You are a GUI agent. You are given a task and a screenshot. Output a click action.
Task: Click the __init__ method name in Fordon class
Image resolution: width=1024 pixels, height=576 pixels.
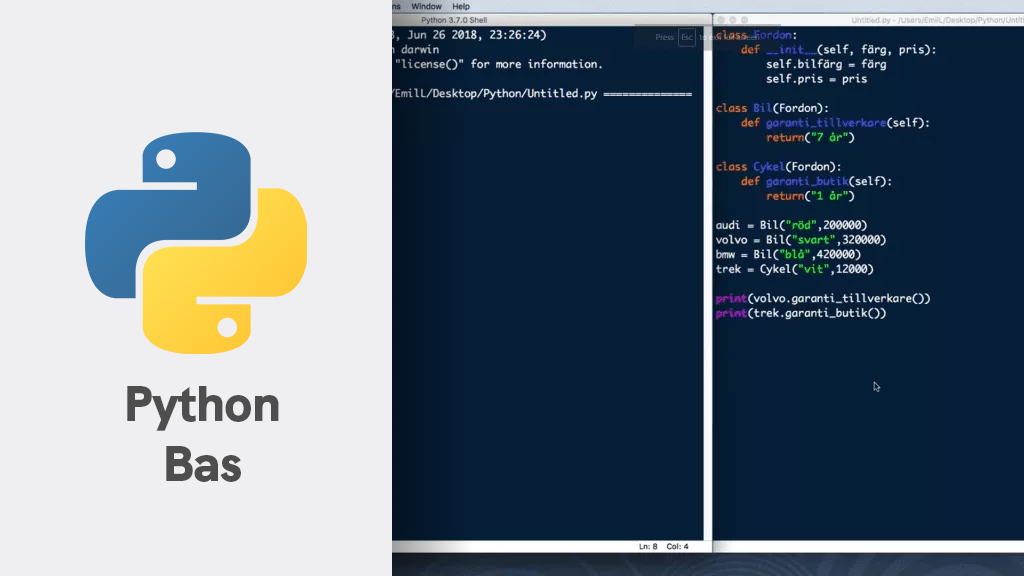point(790,49)
